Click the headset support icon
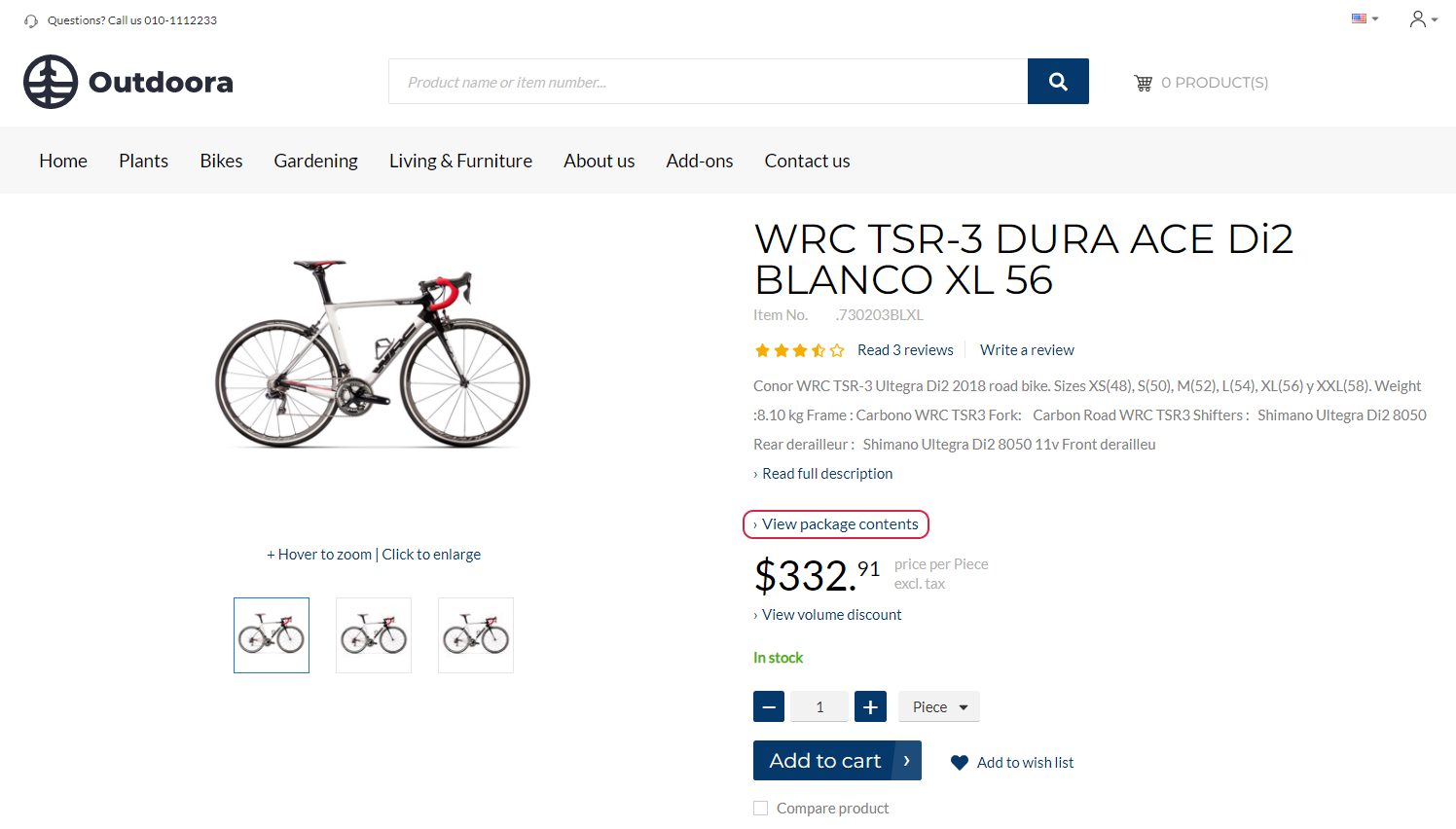The width and height of the screenshot is (1456, 829). (x=31, y=20)
